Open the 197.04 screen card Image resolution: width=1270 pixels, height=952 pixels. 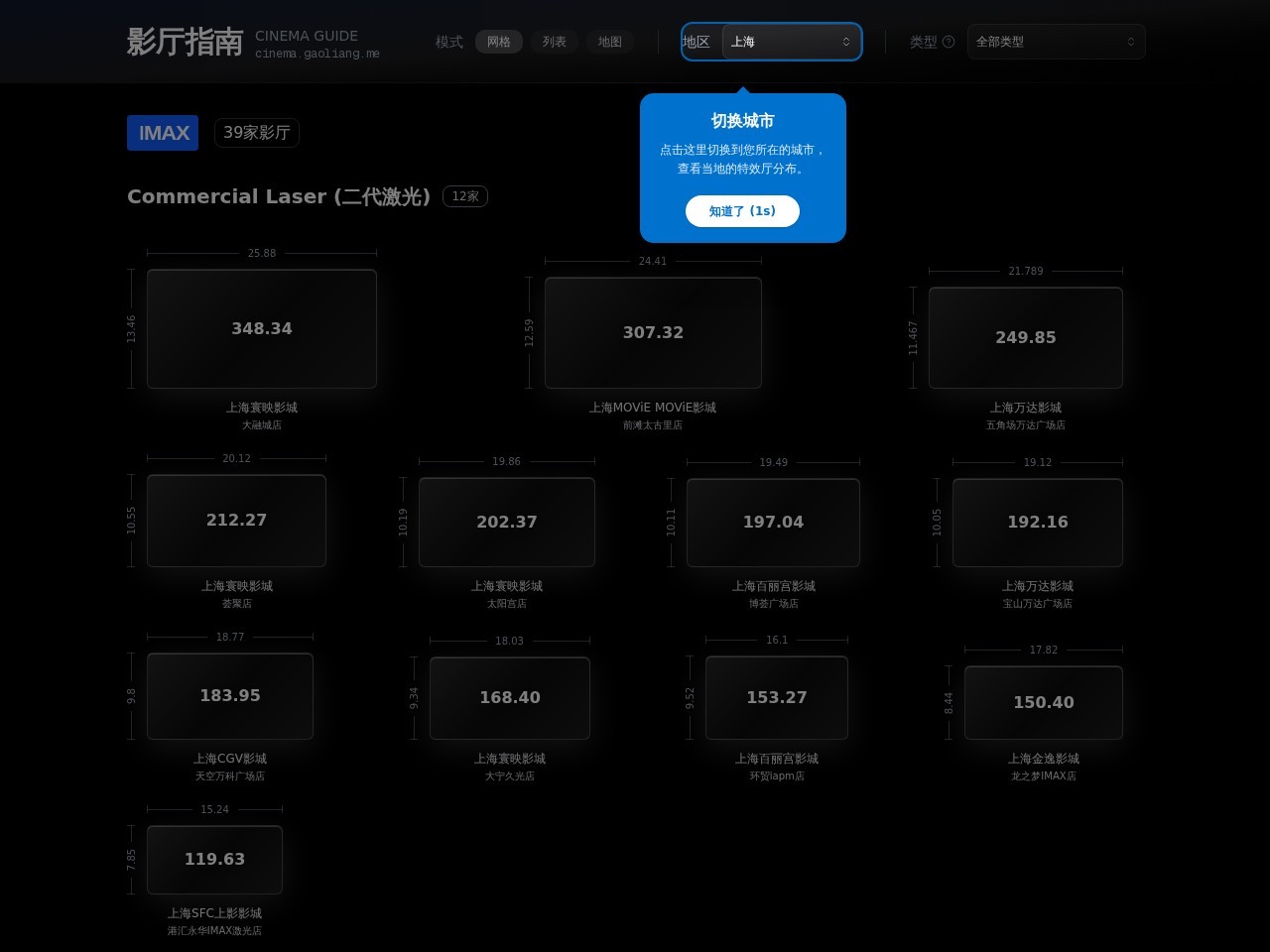[774, 523]
